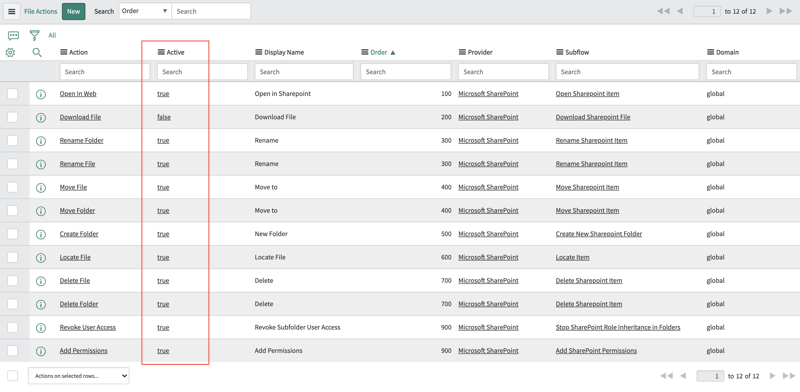Click the top pager page number field
Viewport: 800px width, 392px height.
pyautogui.click(x=707, y=11)
